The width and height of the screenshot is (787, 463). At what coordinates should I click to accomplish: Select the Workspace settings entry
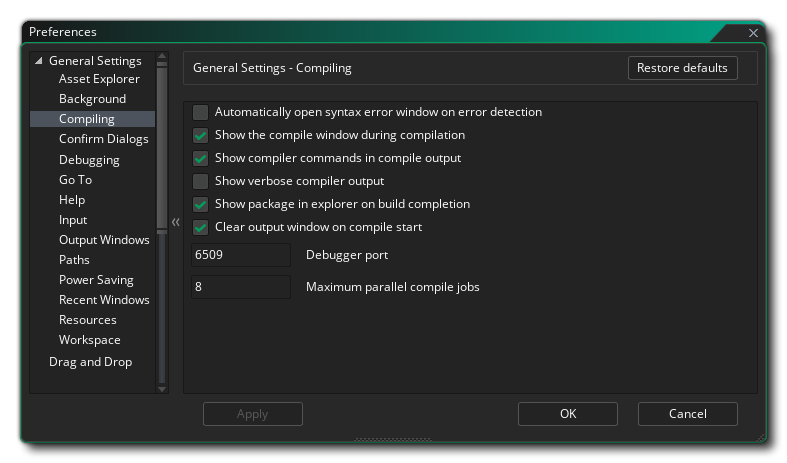pos(89,340)
